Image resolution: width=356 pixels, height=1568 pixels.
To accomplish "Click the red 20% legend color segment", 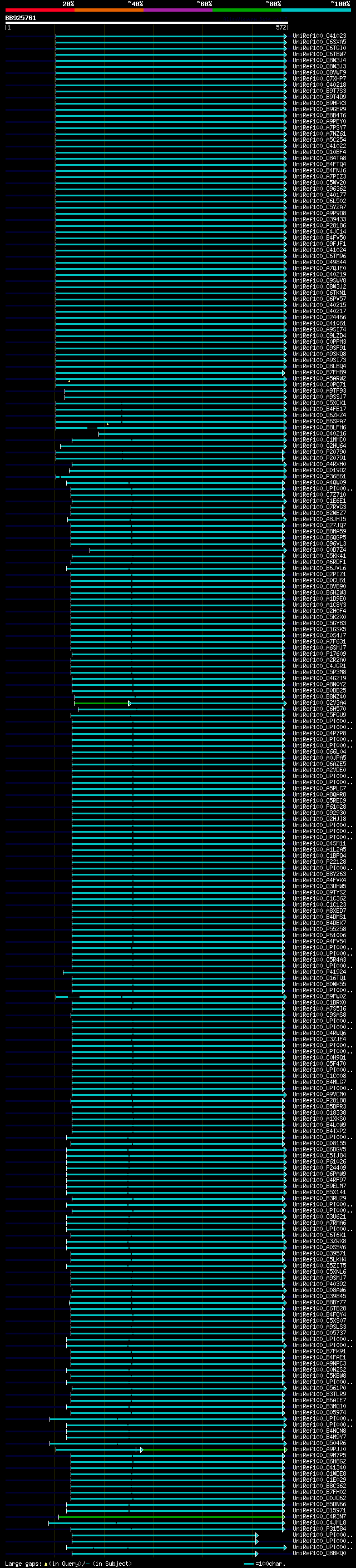I will [39, 10].
